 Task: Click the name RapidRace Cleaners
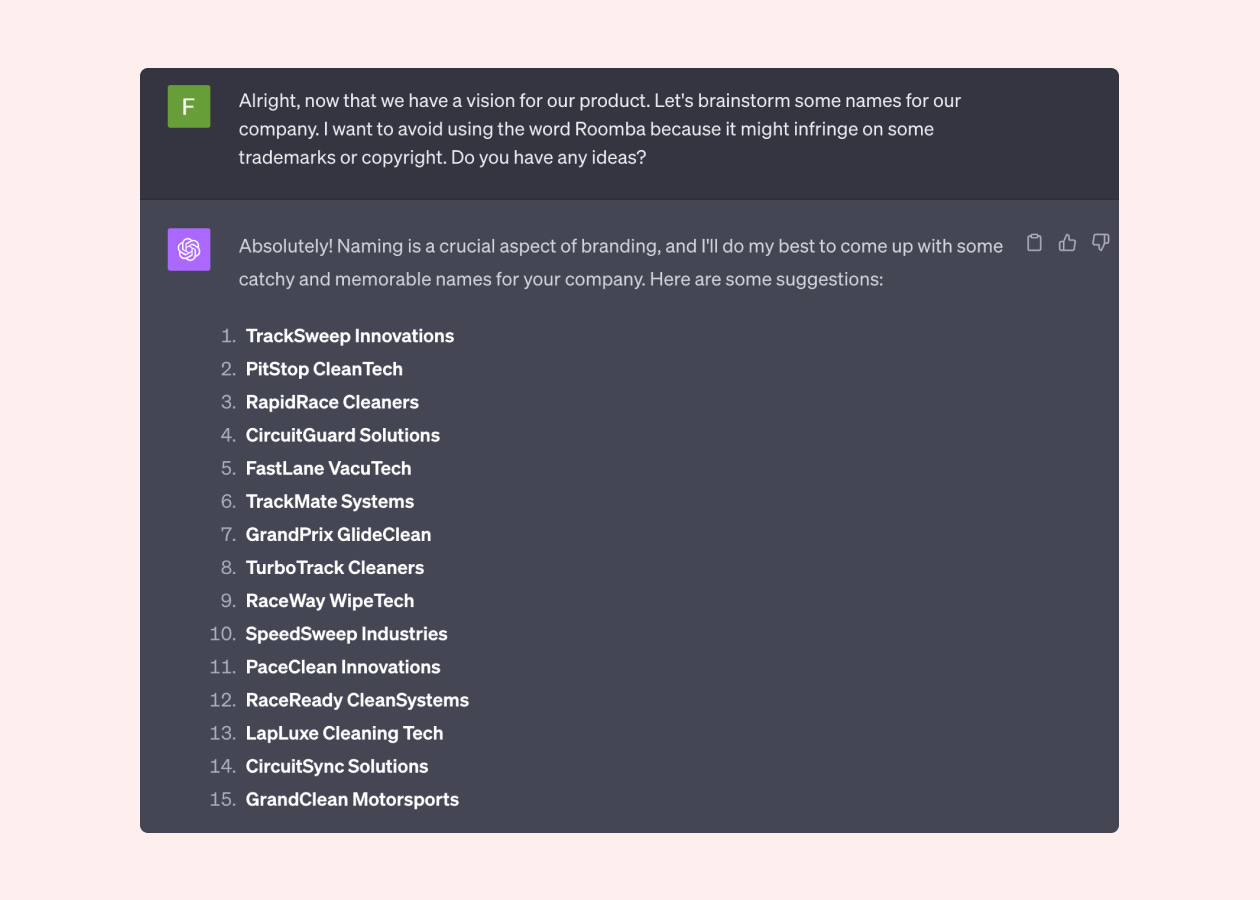point(332,402)
